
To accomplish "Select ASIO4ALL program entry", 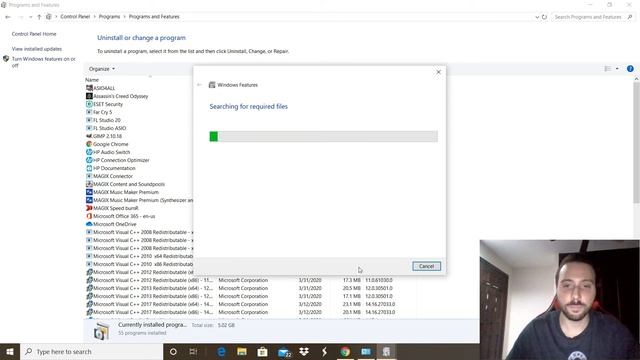I will click(x=104, y=88).
